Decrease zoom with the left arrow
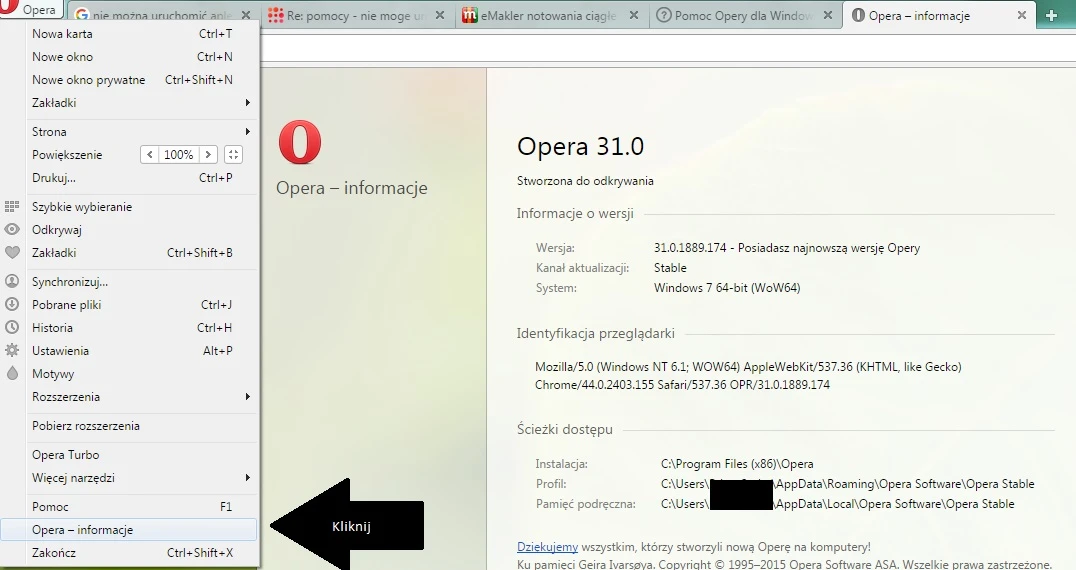Viewport: 1076px width, 570px height. (150, 155)
